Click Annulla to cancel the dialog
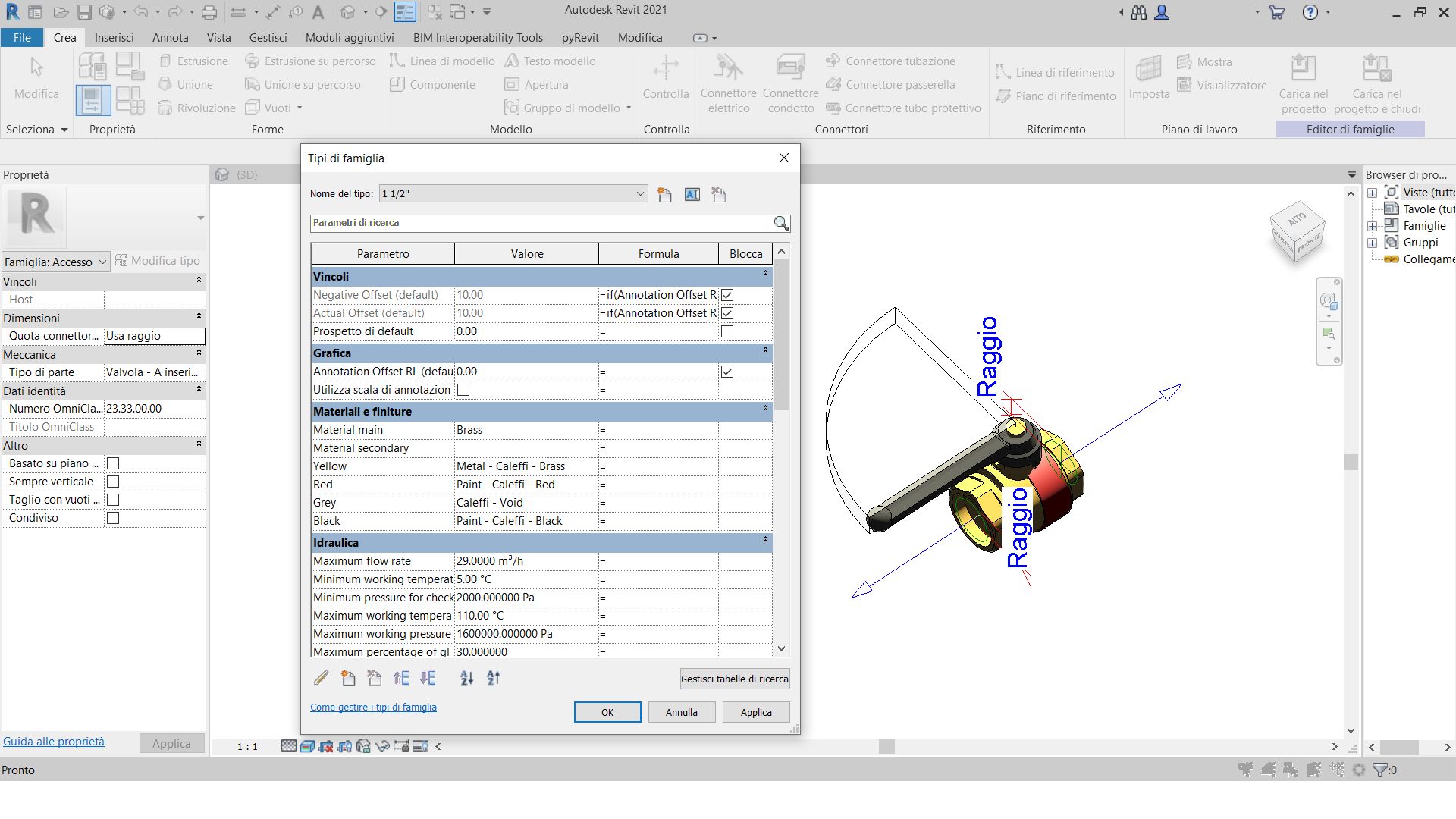The image size is (1456, 819). (x=682, y=712)
